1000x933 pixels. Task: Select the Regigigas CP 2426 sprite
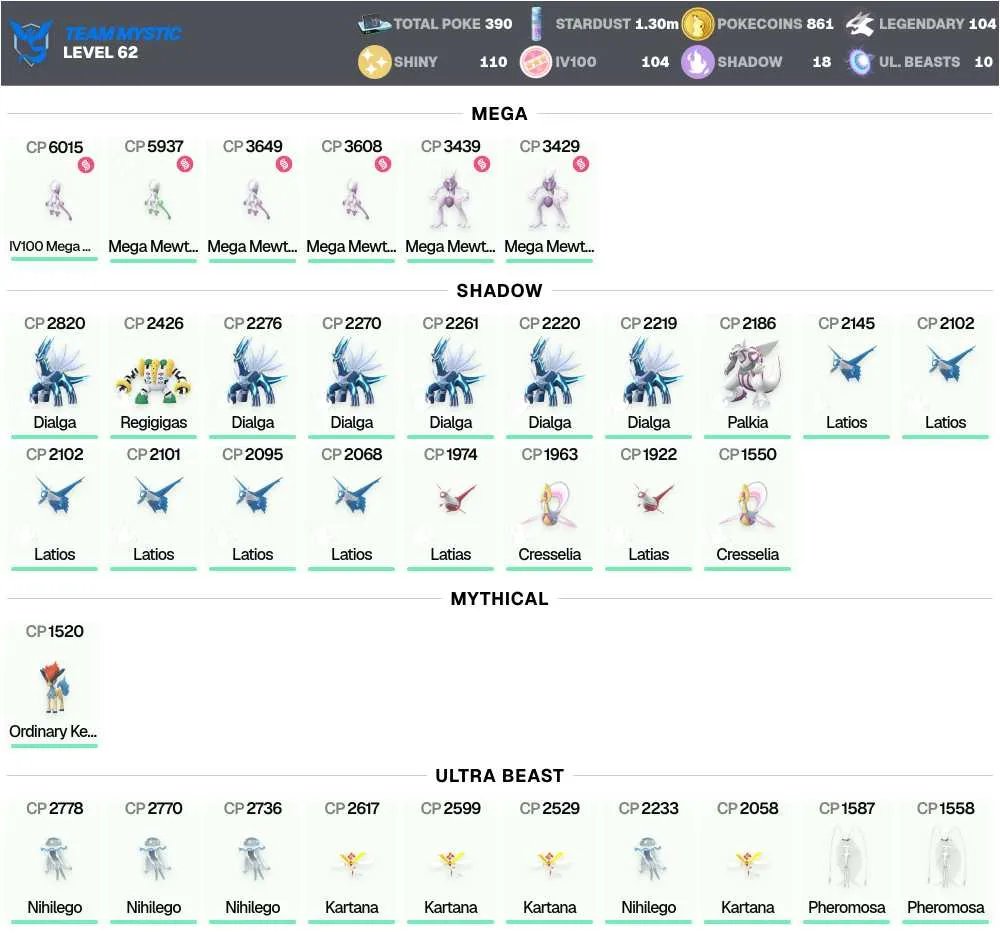154,380
